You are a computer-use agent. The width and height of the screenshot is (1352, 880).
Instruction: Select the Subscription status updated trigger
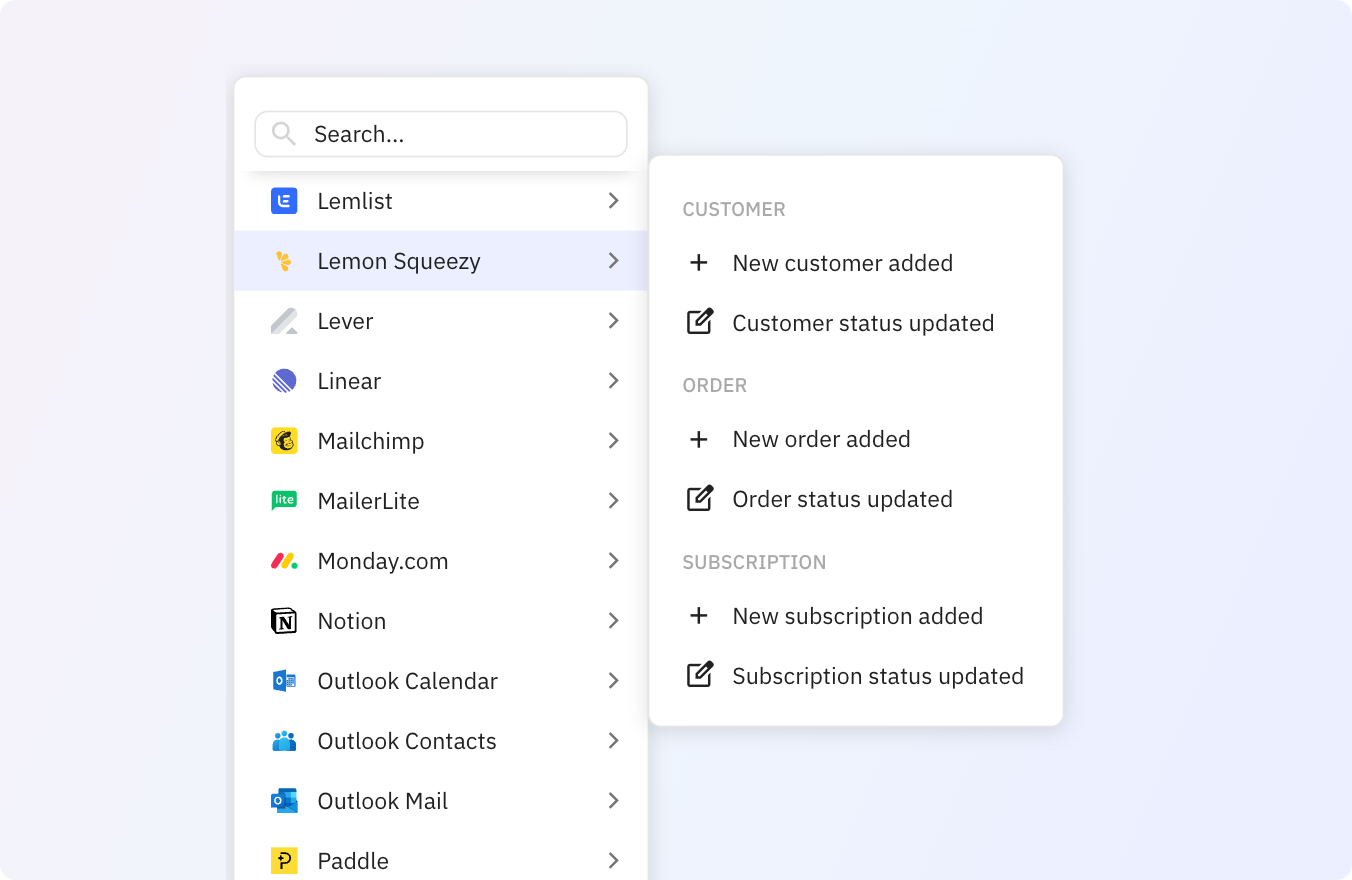click(x=856, y=676)
